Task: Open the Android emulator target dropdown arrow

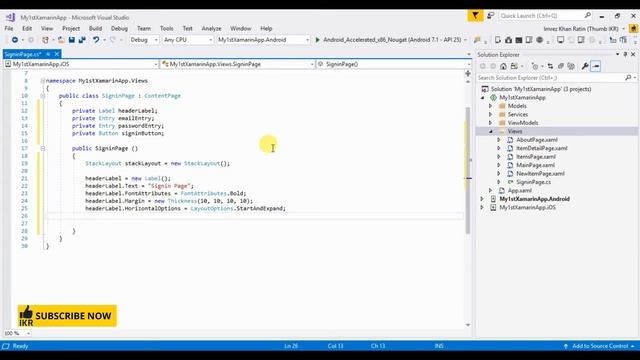Action: pyautogui.click(x=465, y=40)
